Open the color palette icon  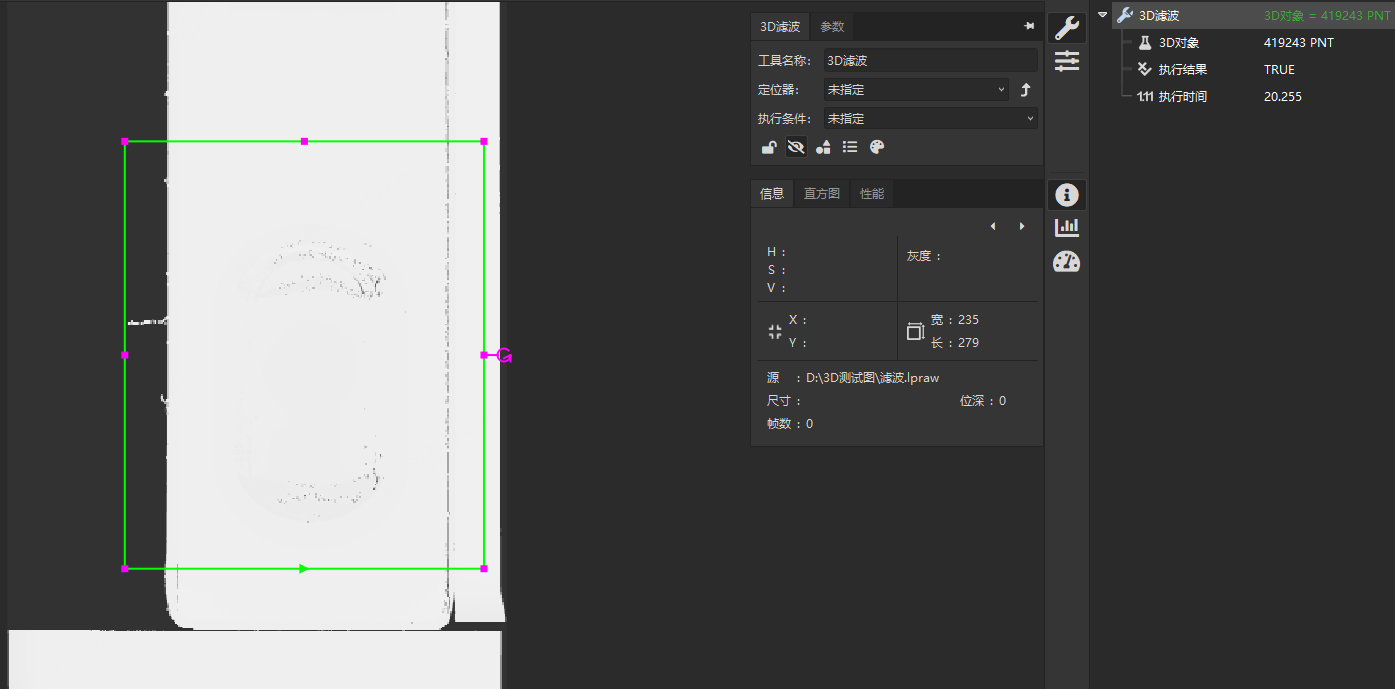coord(877,147)
